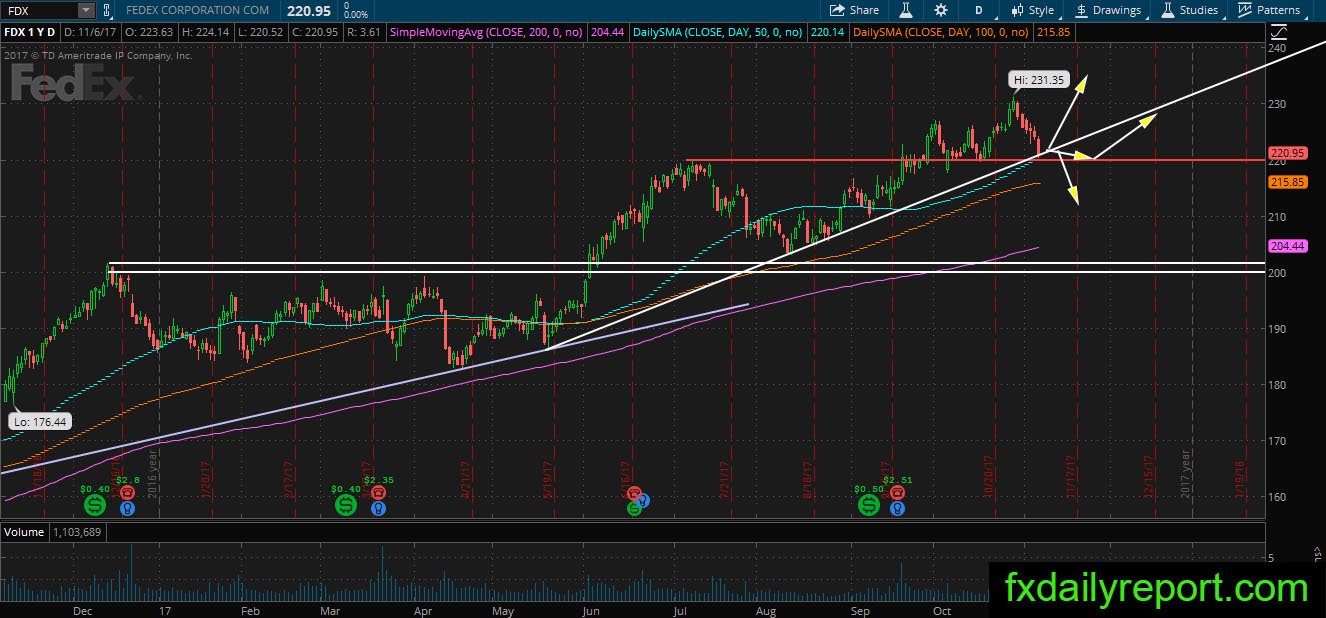Click the Hi: 231.35 price bubble
Image resolution: width=1326 pixels, height=618 pixels.
tap(1040, 79)
